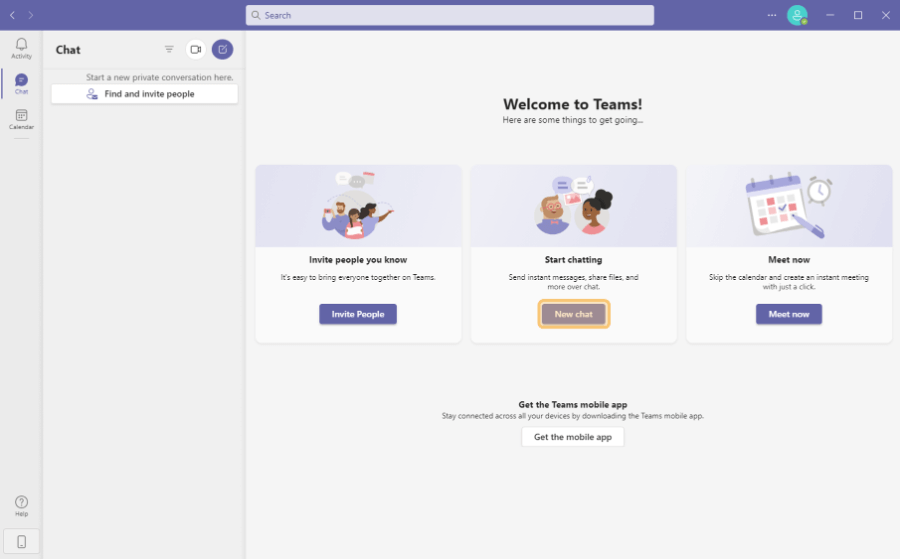
Task: Click the Invite People button
Action: point(358,314)
